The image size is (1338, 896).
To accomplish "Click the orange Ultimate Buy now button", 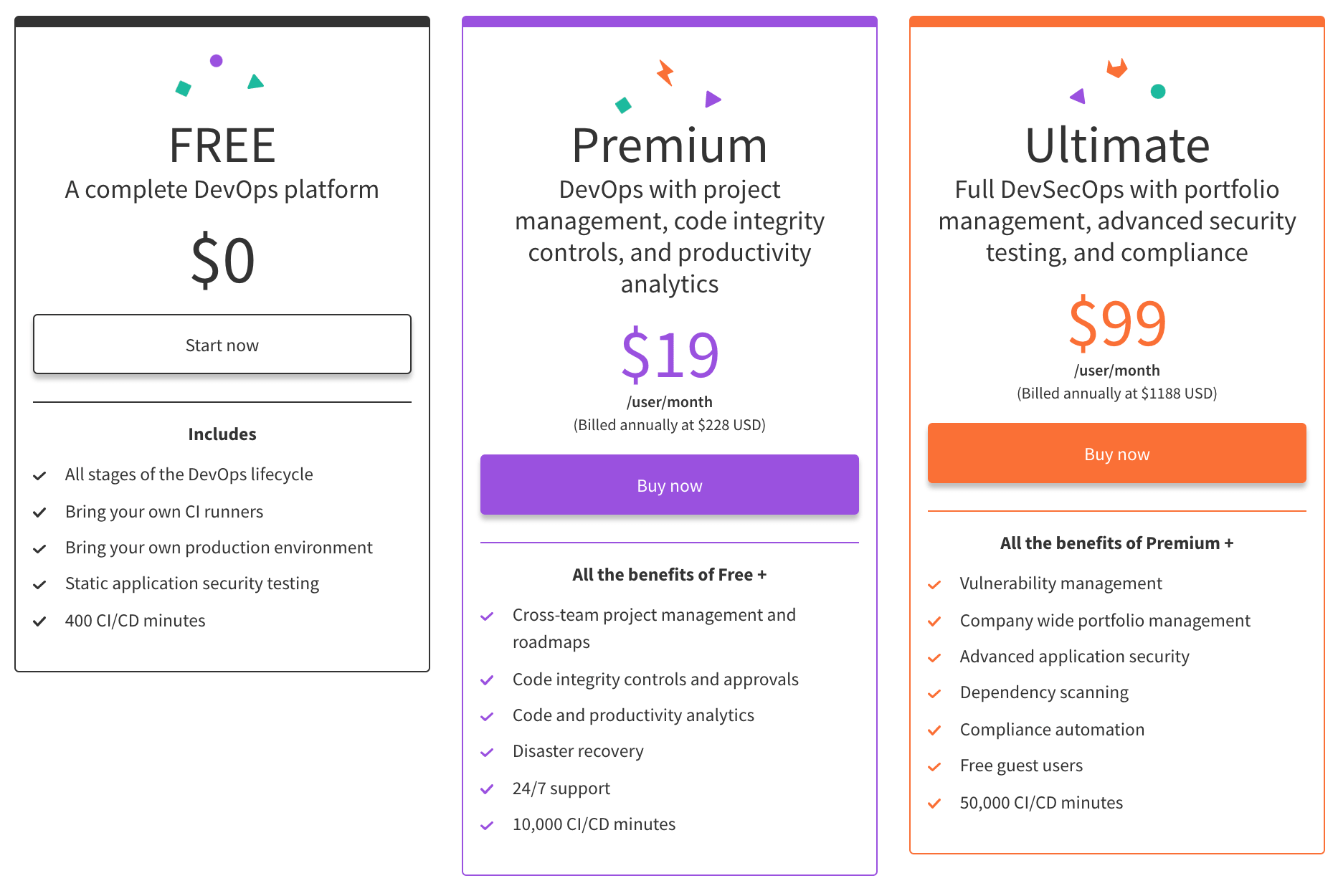I will tap(1117, 453).
